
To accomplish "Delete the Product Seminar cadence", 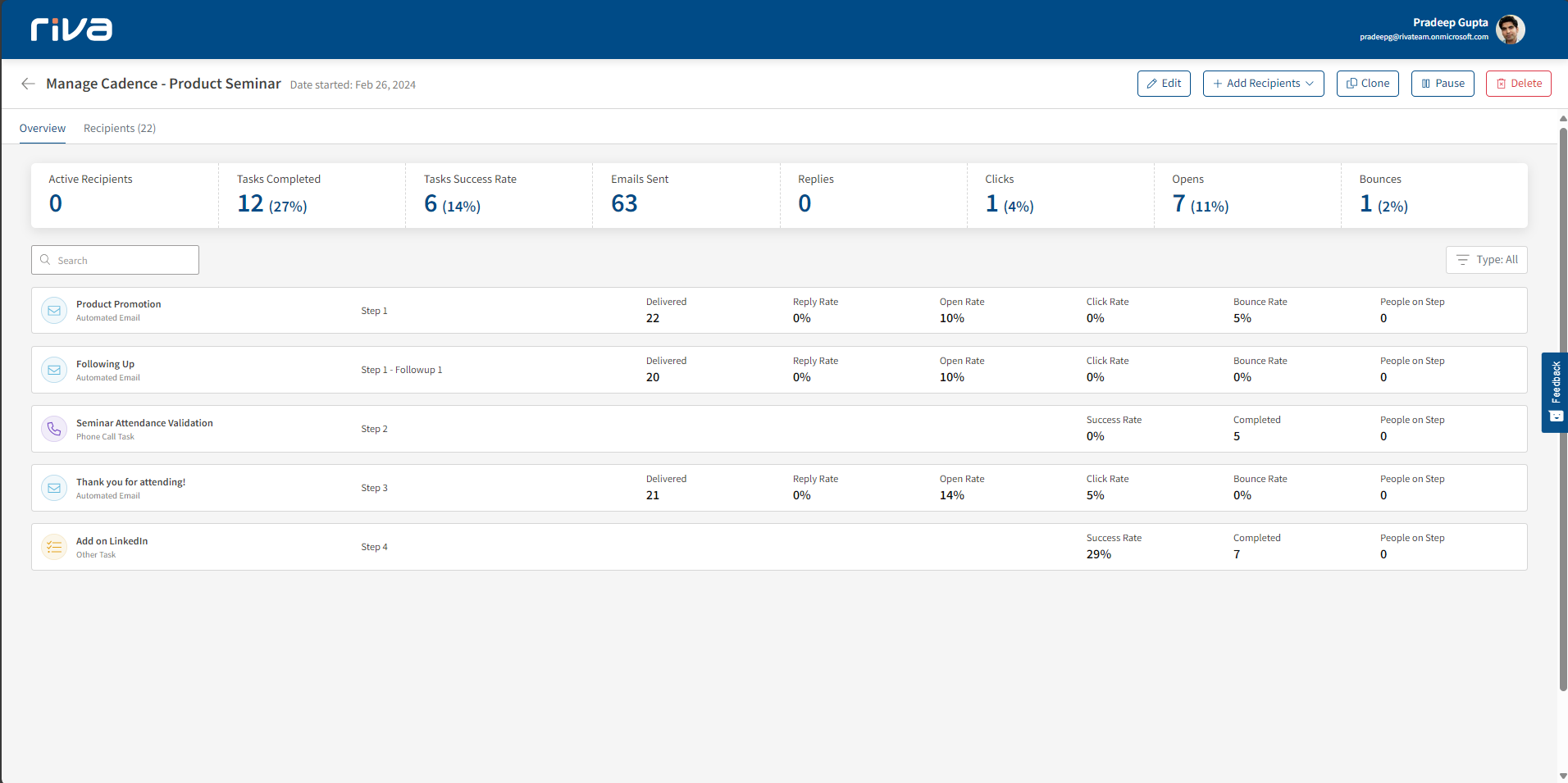I will [x=1518, y=84].
